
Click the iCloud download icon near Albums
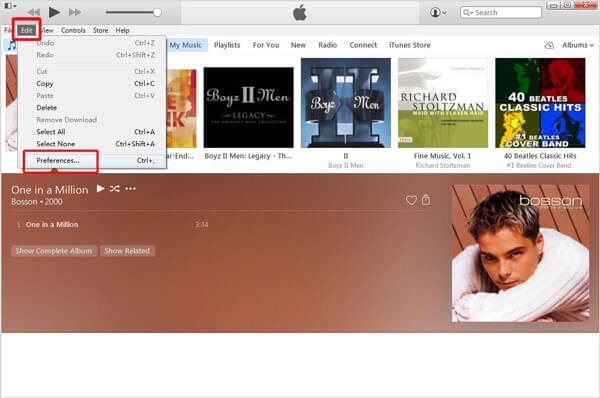(549, 46)
